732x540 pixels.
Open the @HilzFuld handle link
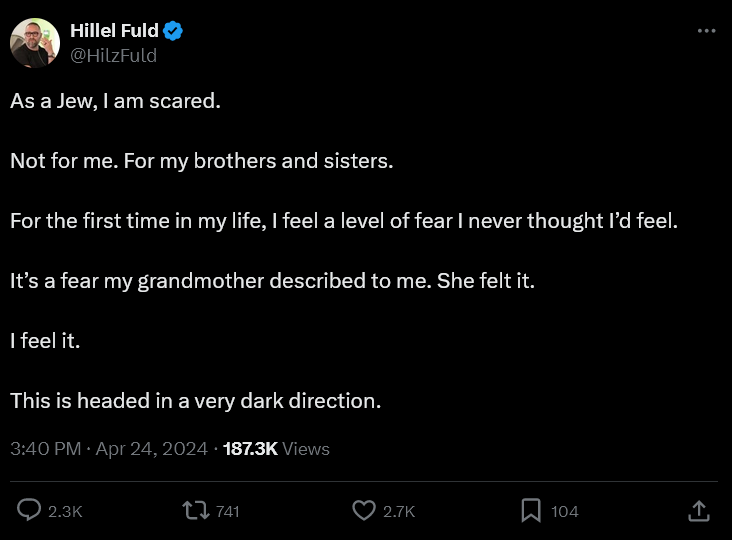113,55
